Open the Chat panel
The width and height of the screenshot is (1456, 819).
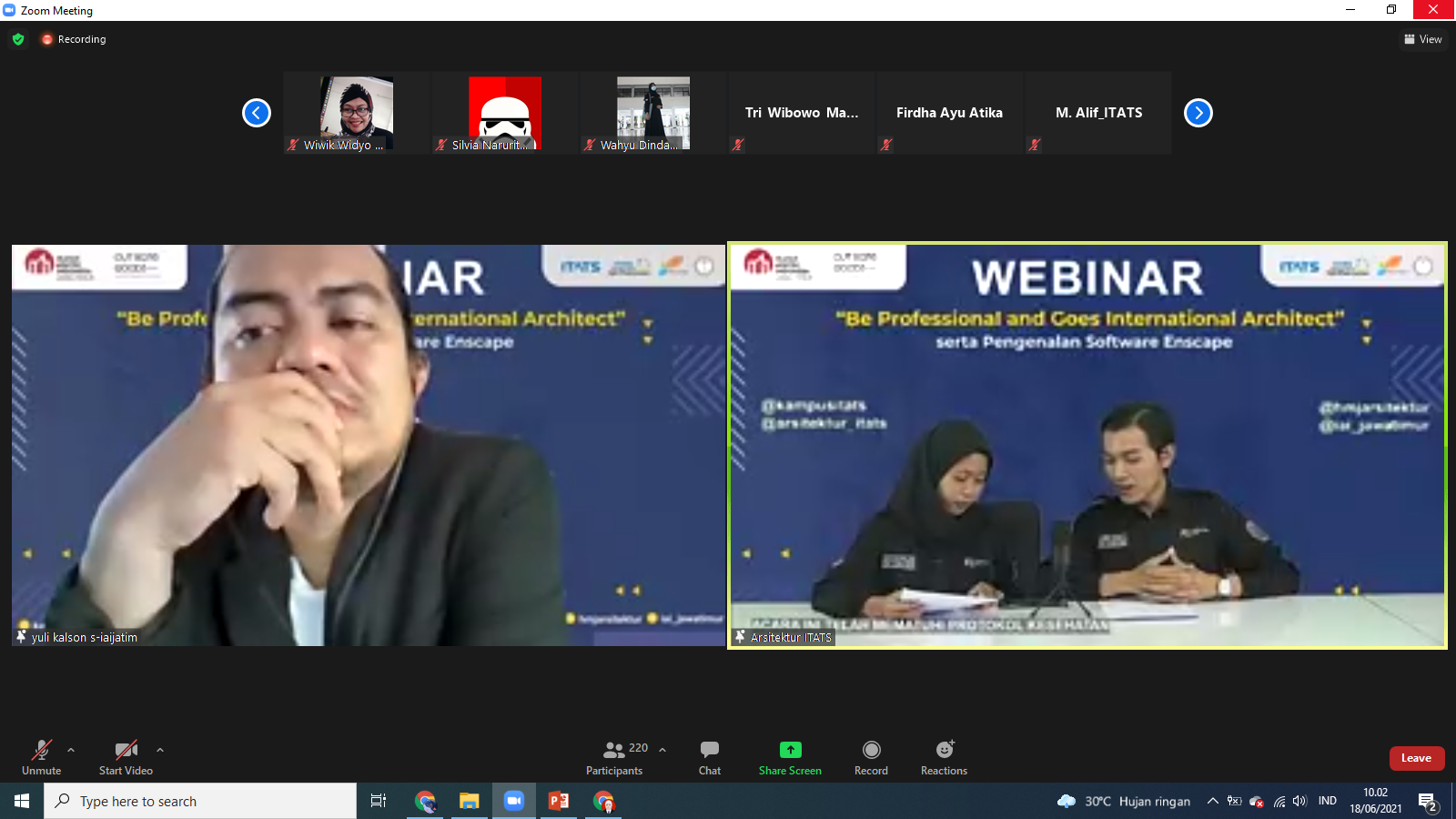pos(709,757)
